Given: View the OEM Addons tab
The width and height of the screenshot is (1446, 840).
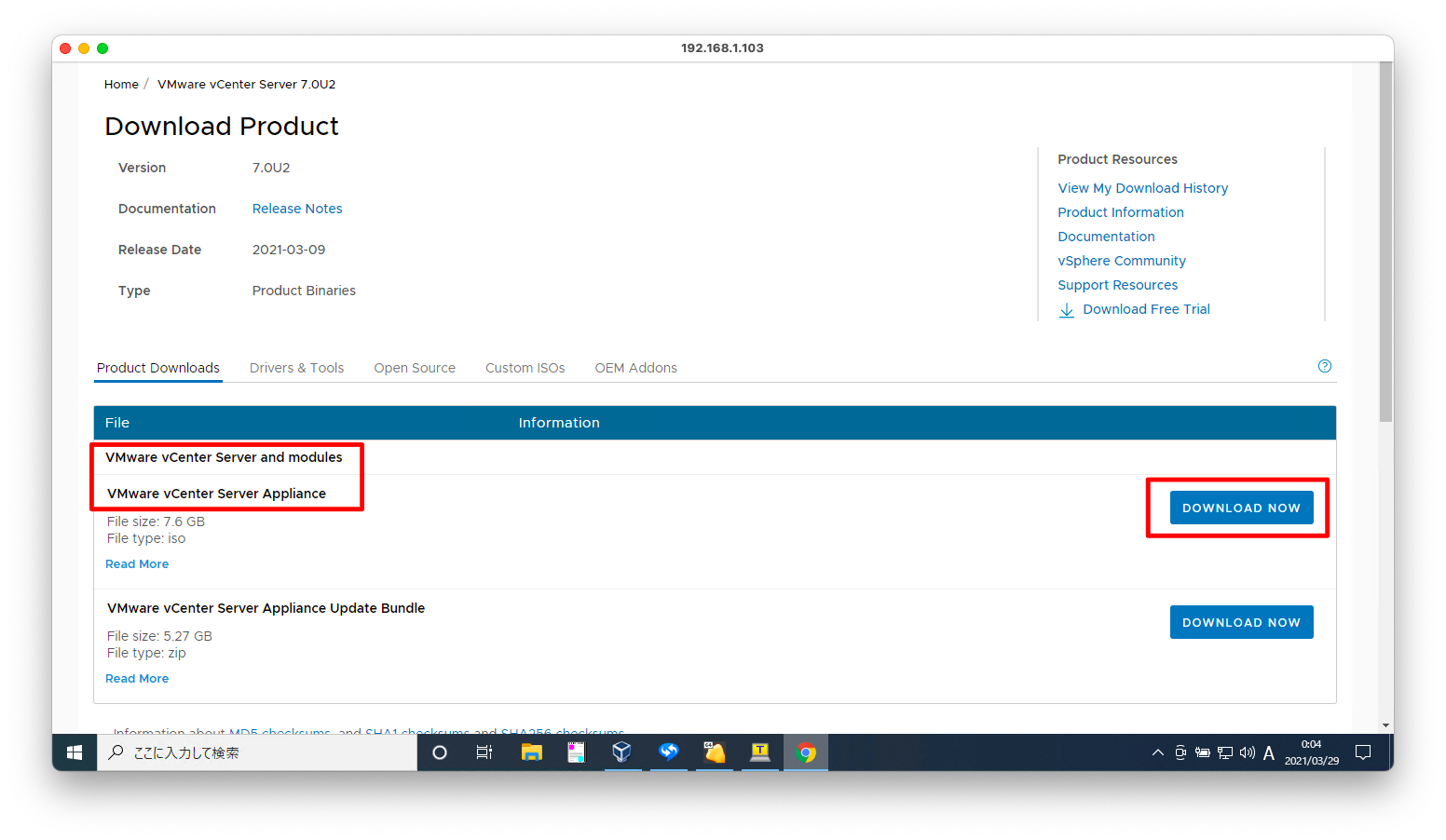Looking at the screenshot, I should 635,368.
